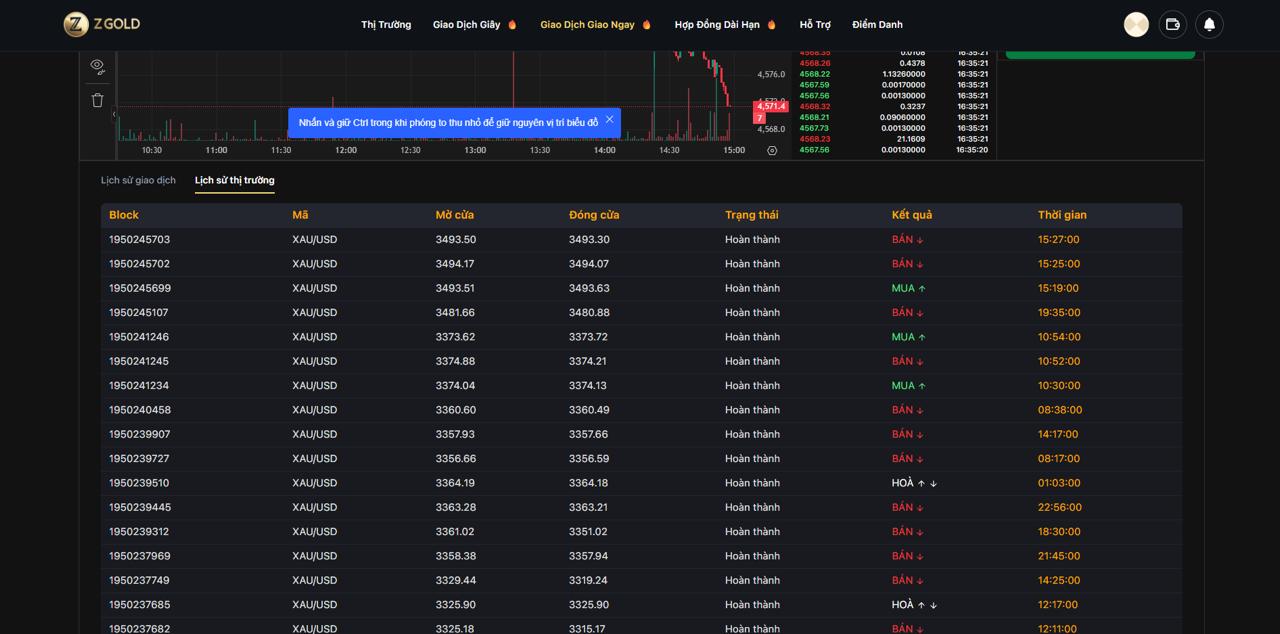Open Thị Trường menu
This screenshot has width=1280, height=634.
tap(386, 25)
